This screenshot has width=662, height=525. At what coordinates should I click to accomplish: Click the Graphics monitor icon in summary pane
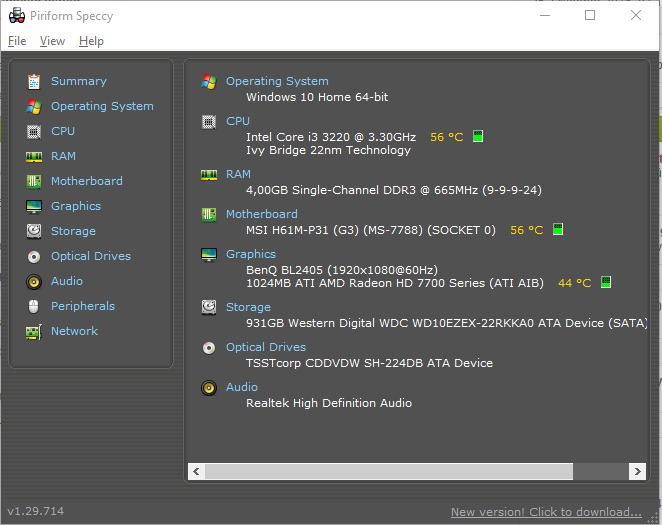pyautogui.click(x=209, y=255)
